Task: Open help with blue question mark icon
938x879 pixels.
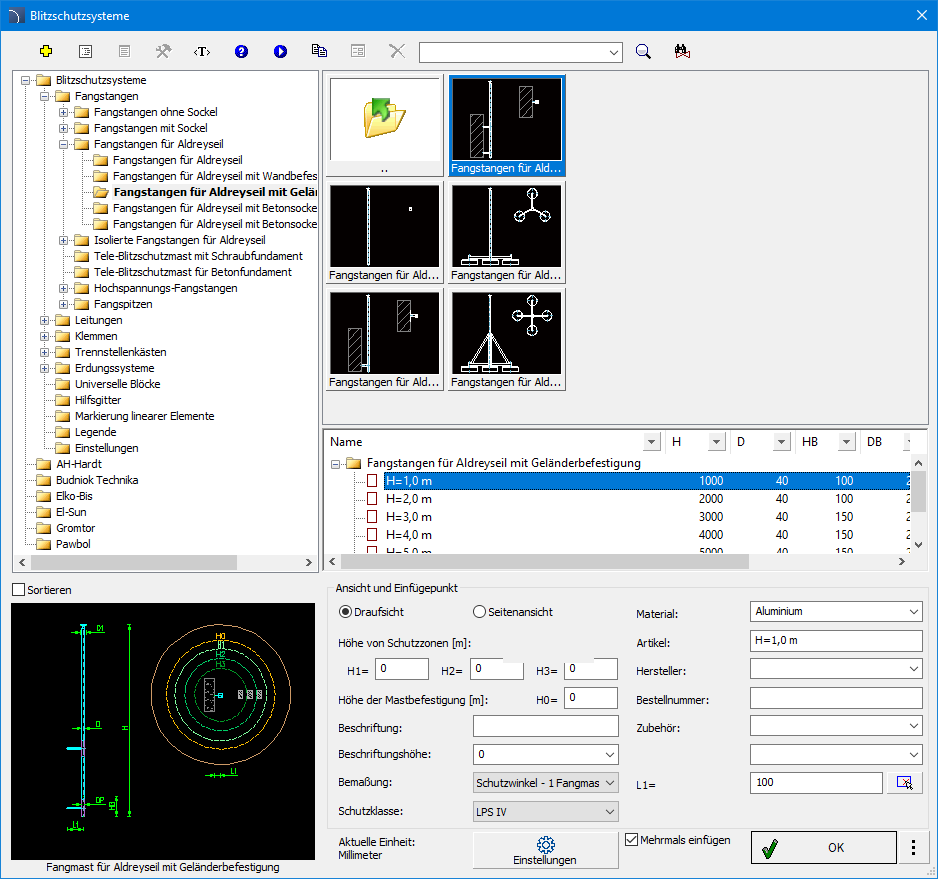Action: click(x=241, y=51)
